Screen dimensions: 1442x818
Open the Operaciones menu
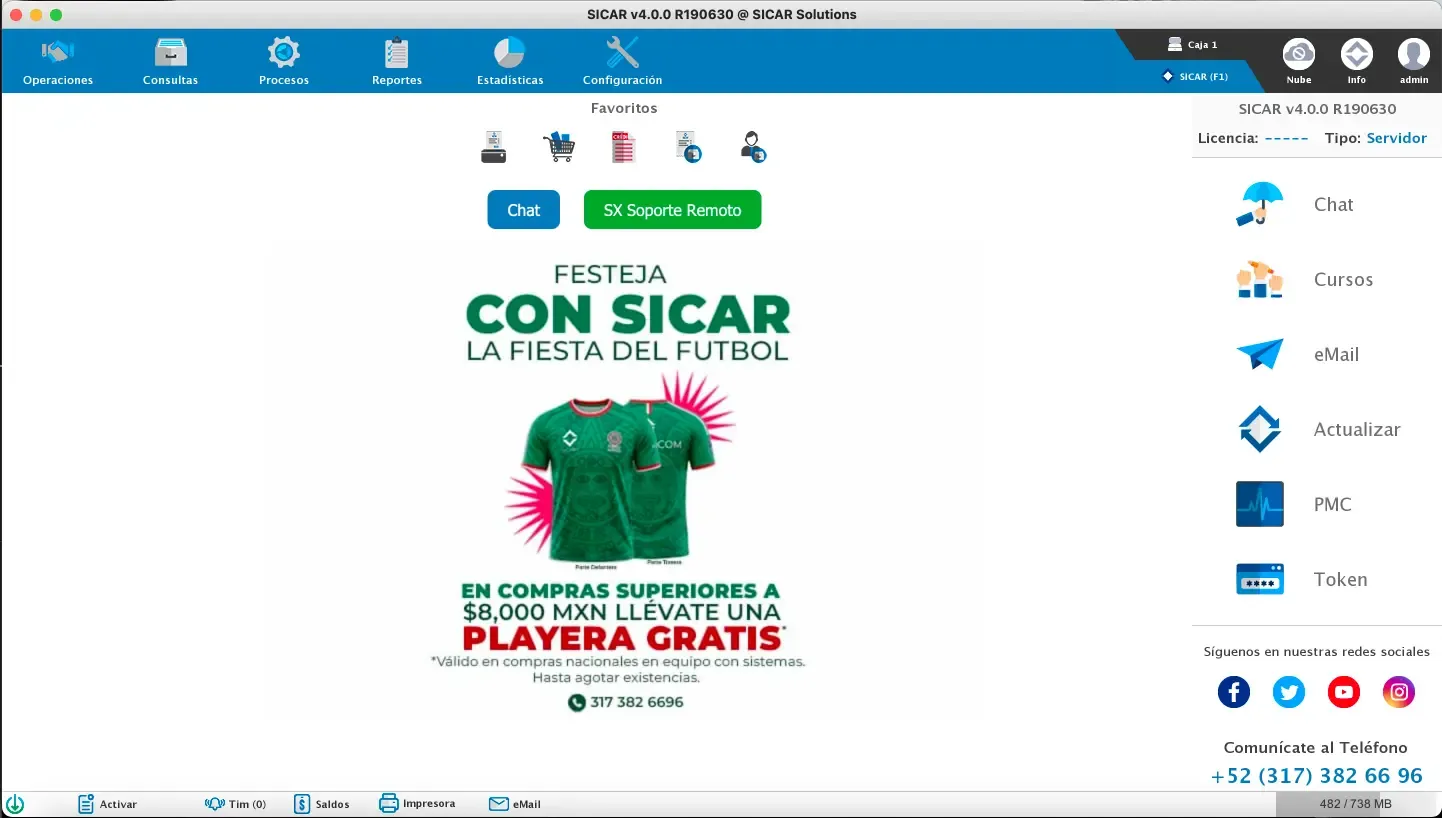(x=58, y=62)
